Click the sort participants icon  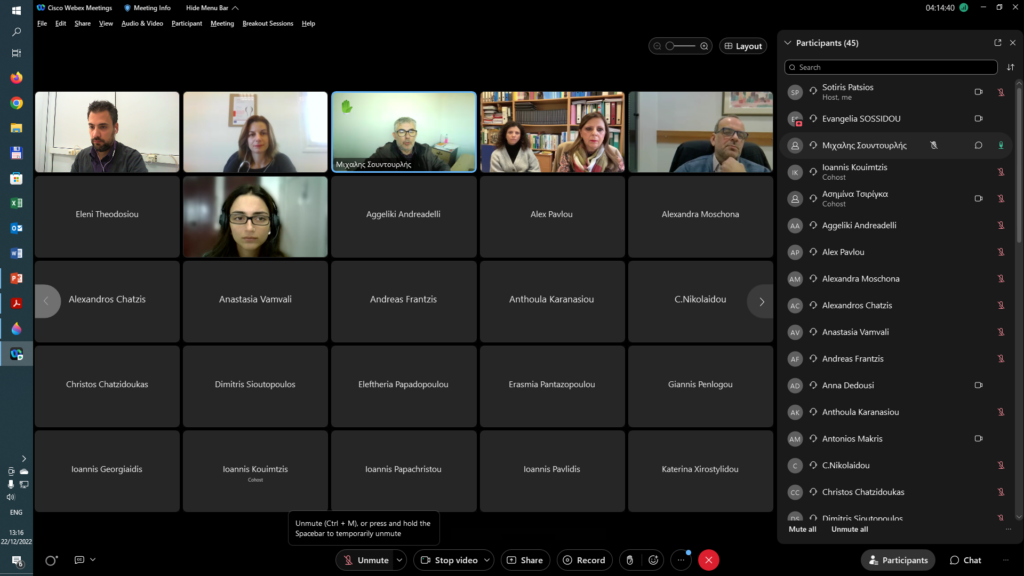(1010, 68)
